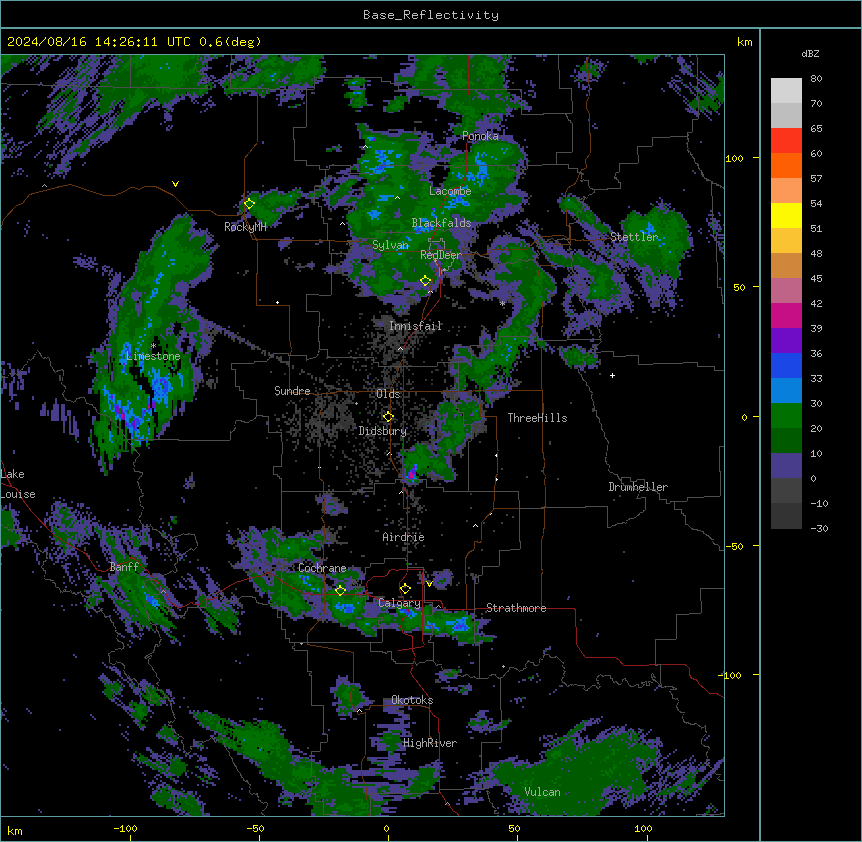
Task: Click the RockyMH label
Action: pyautogui.click(x=245, y=227)
